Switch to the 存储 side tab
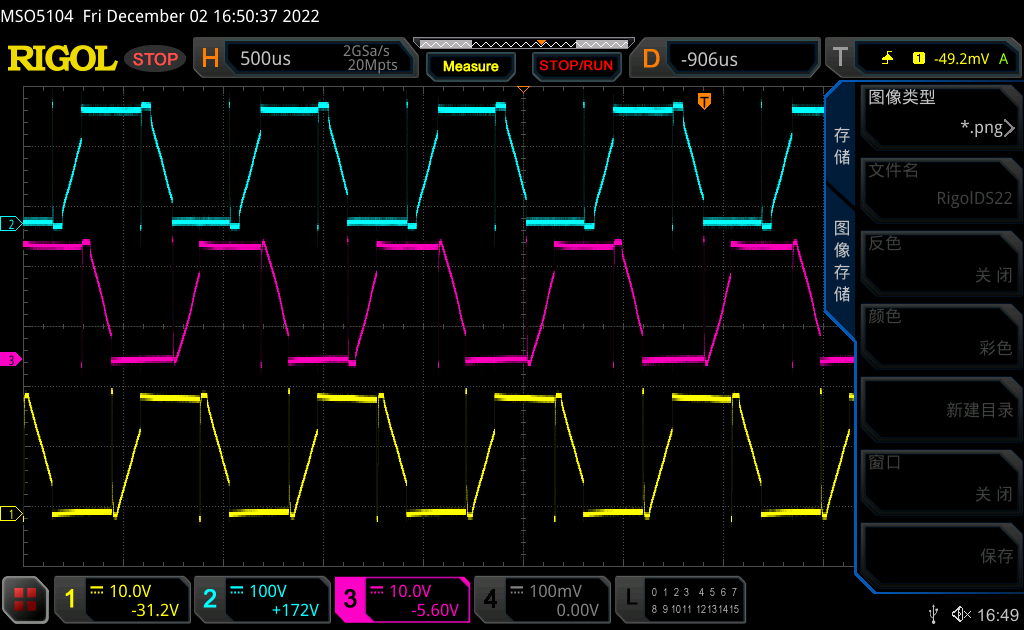Viewport: 1024px width, 630px height. tap(842, 146)
